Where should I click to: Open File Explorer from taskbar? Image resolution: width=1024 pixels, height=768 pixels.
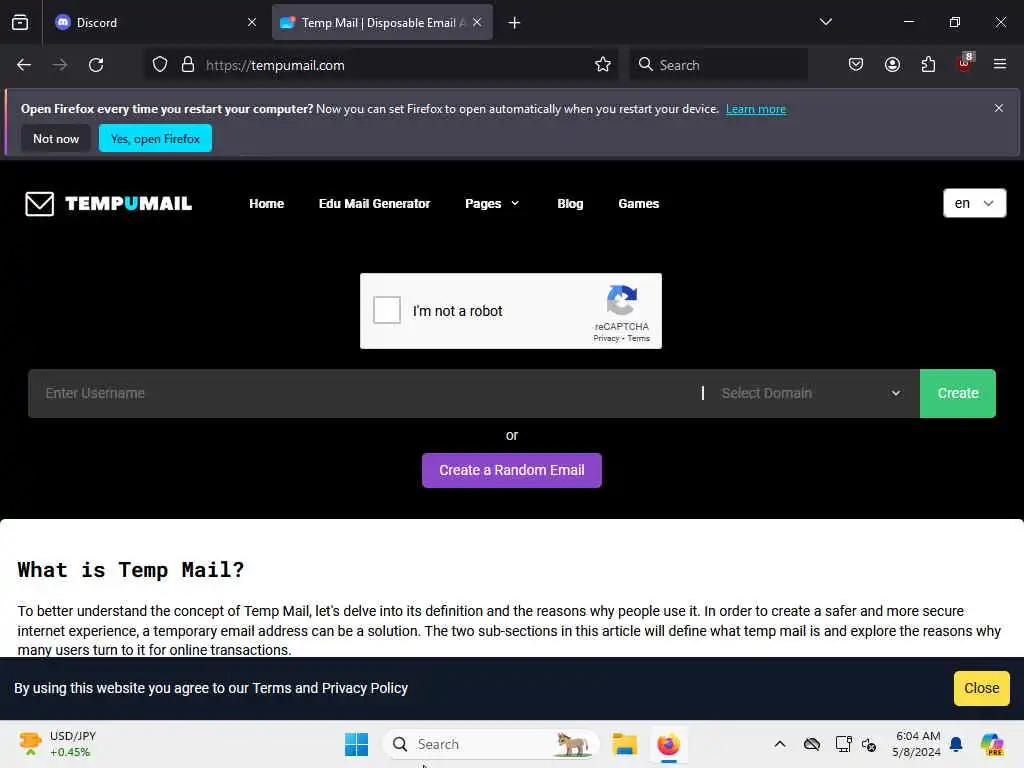coord(624,744)
